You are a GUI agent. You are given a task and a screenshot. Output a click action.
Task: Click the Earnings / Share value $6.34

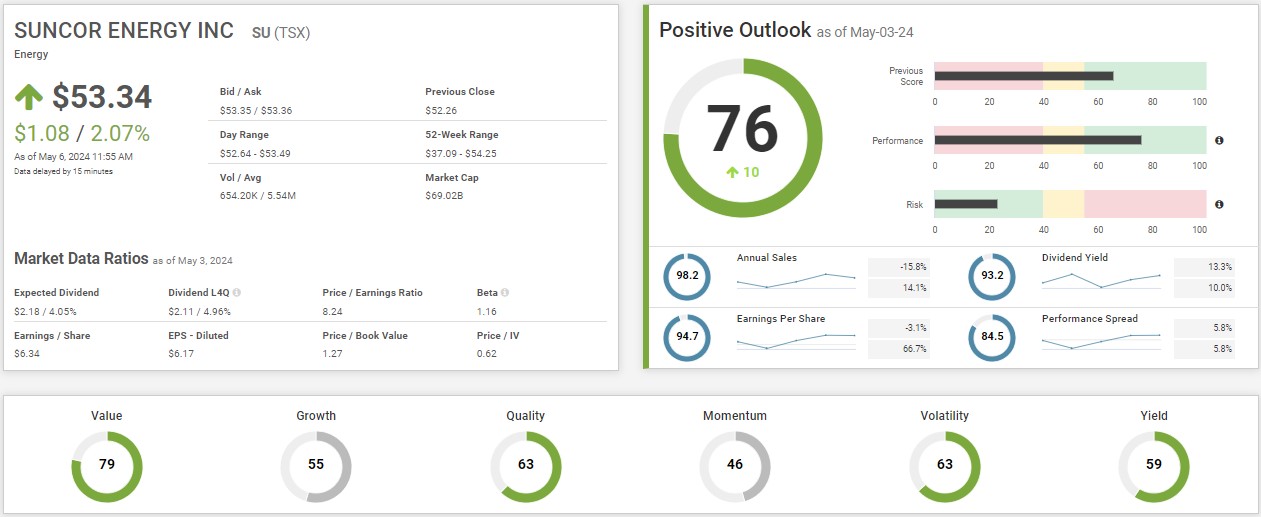point(28,354)
